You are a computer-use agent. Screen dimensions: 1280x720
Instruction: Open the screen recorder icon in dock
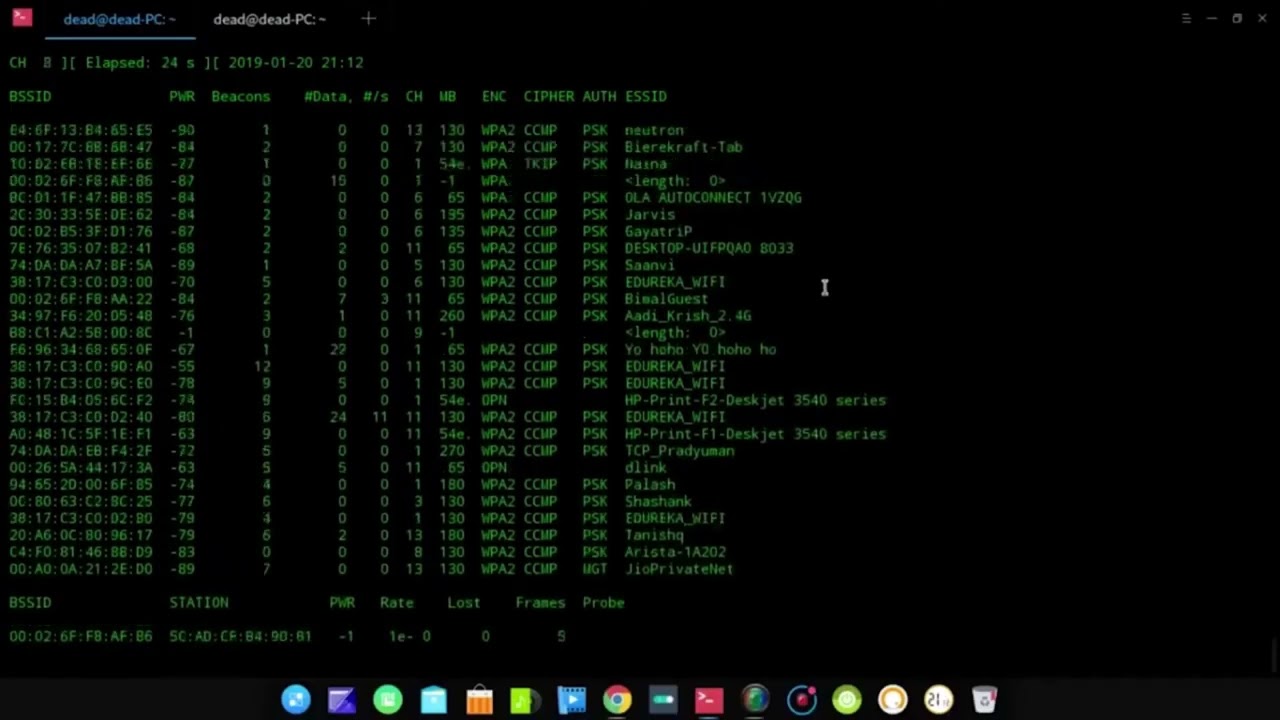pyautogui.click(x=801, y=700)
